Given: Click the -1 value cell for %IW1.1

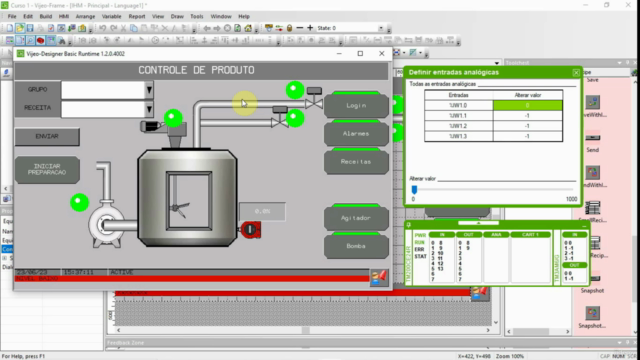Looking at the screenshot, I should [528, 116].
